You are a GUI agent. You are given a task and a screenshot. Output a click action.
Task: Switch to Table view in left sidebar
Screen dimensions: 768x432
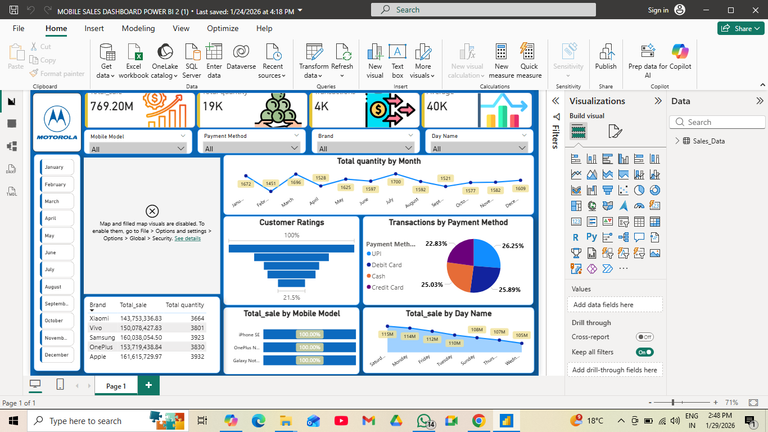(x=12, y=123)
